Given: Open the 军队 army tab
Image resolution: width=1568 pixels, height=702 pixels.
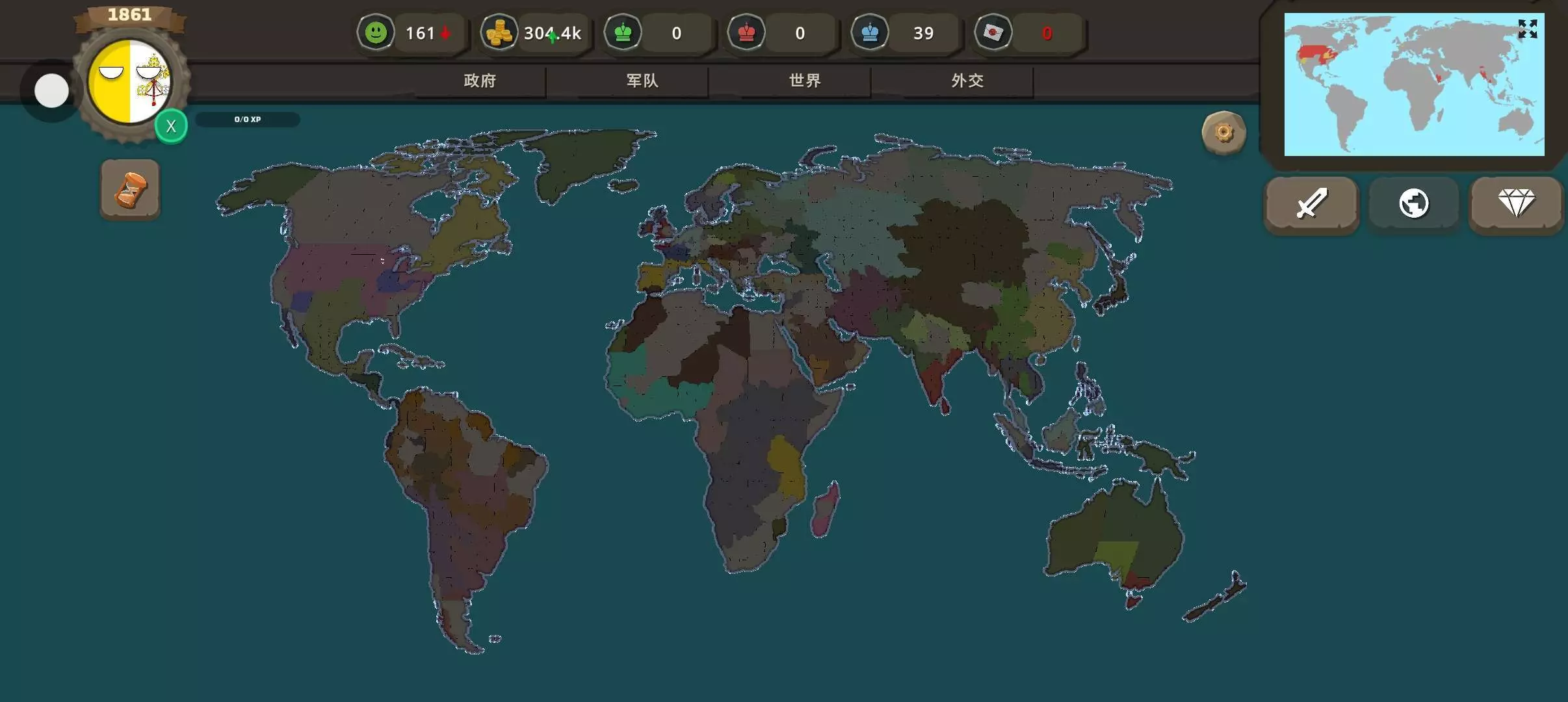Looking at the screenshot, I should tap(642, 81).
